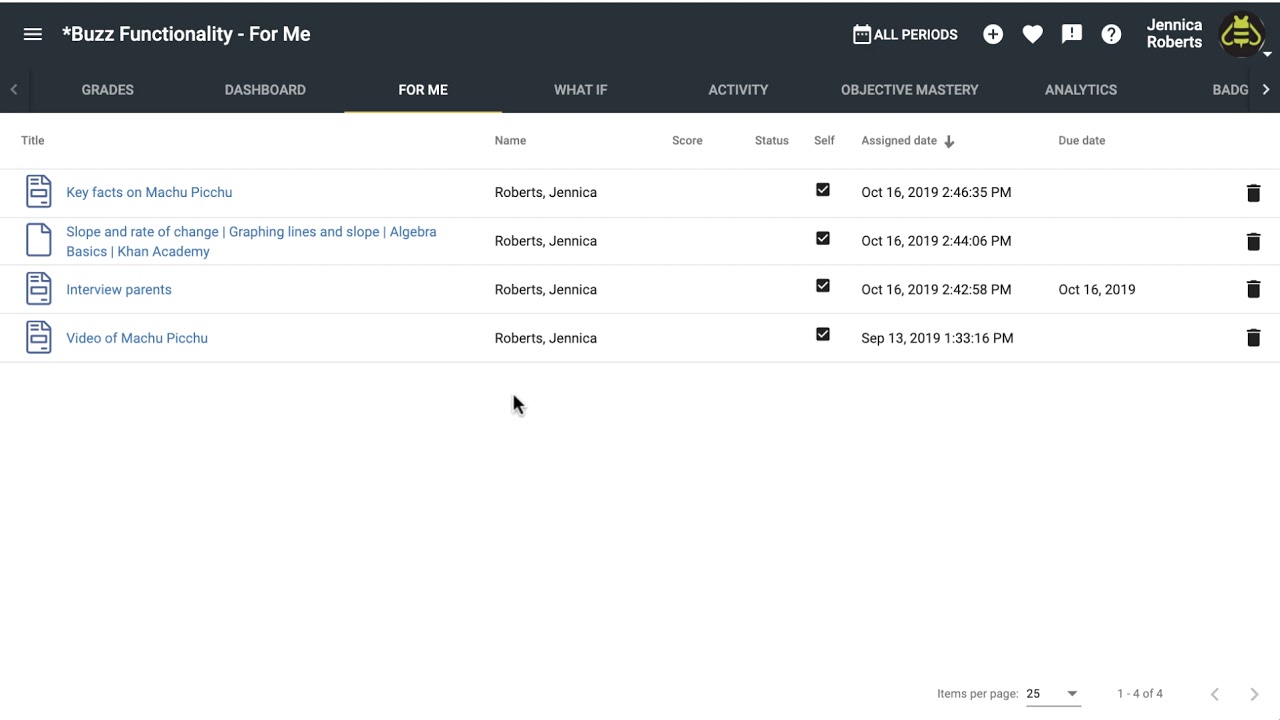Open the Items per page dropdown
The height and width of the screenshot is (720, 1280).
point(1053,694)
